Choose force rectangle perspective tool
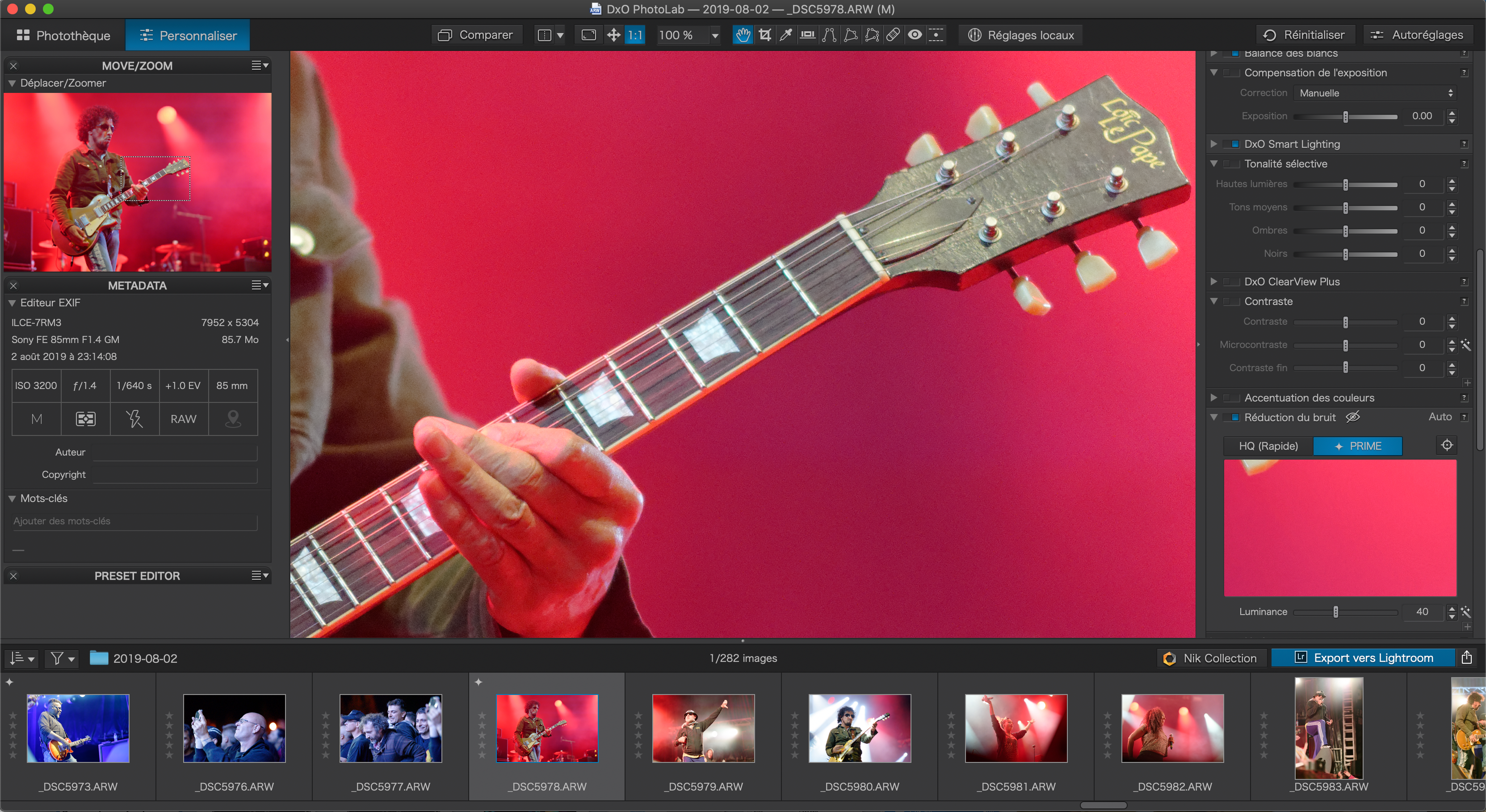Screen dimensions: 1486x812 pos(850,35)
